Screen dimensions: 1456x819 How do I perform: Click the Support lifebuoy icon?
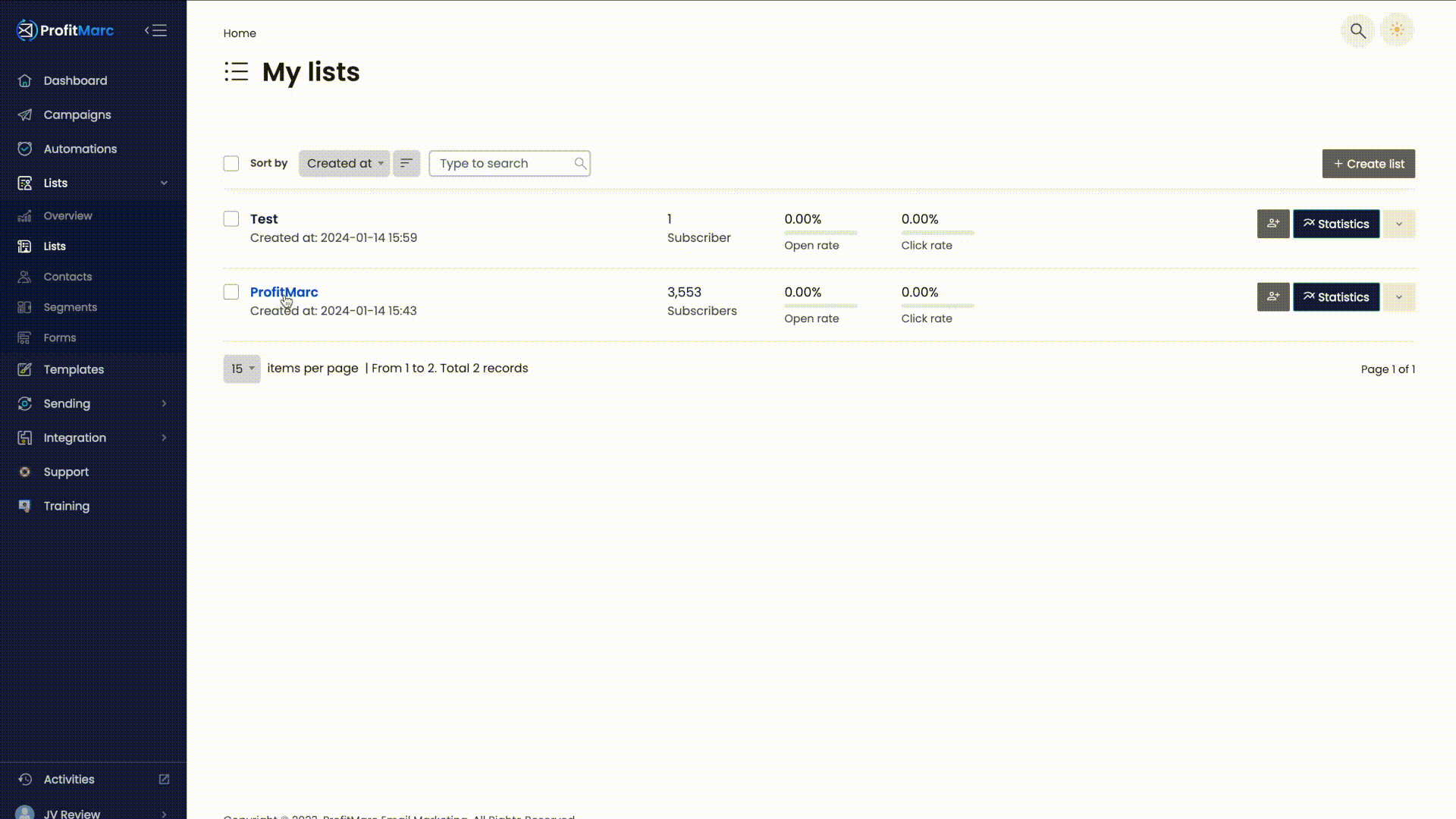coord(25,472)
